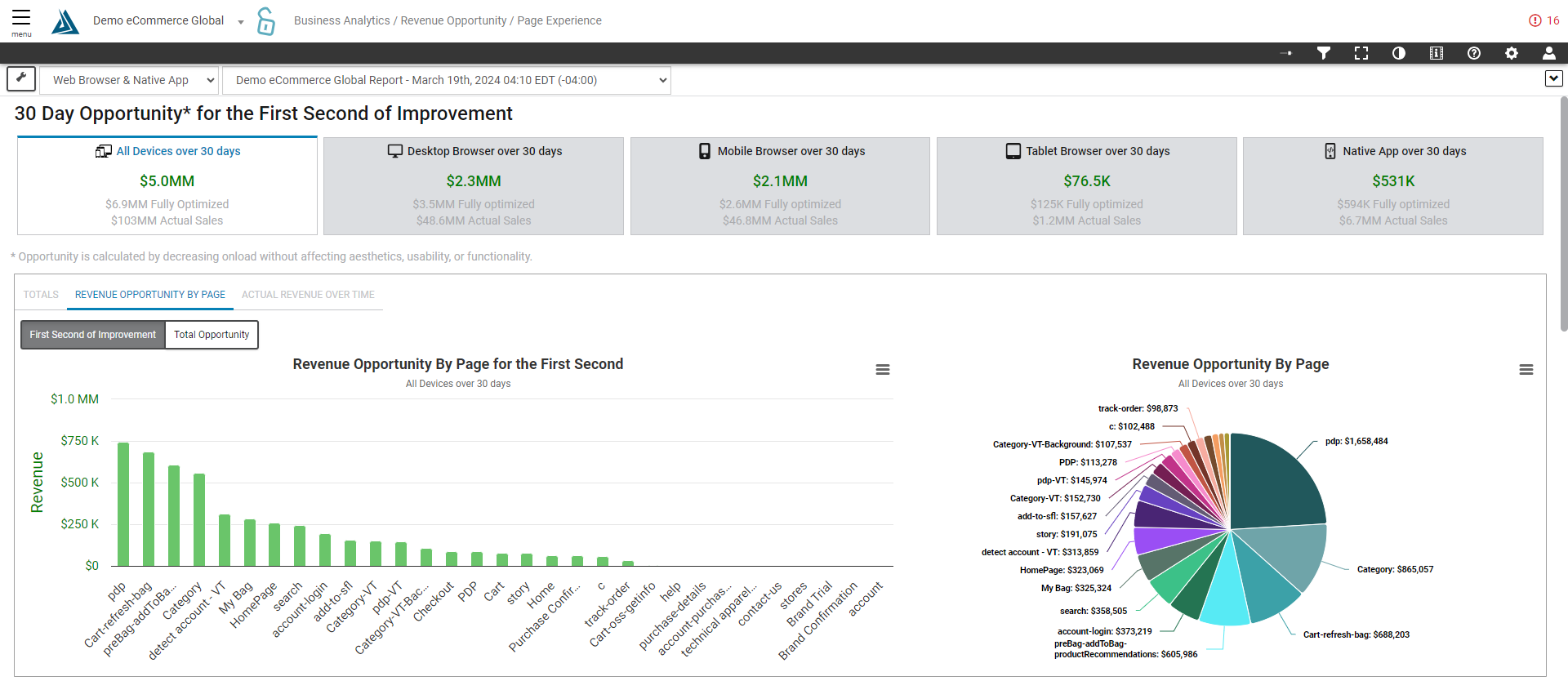
Task: Open the user profile icon
Action: [1549, 53]
